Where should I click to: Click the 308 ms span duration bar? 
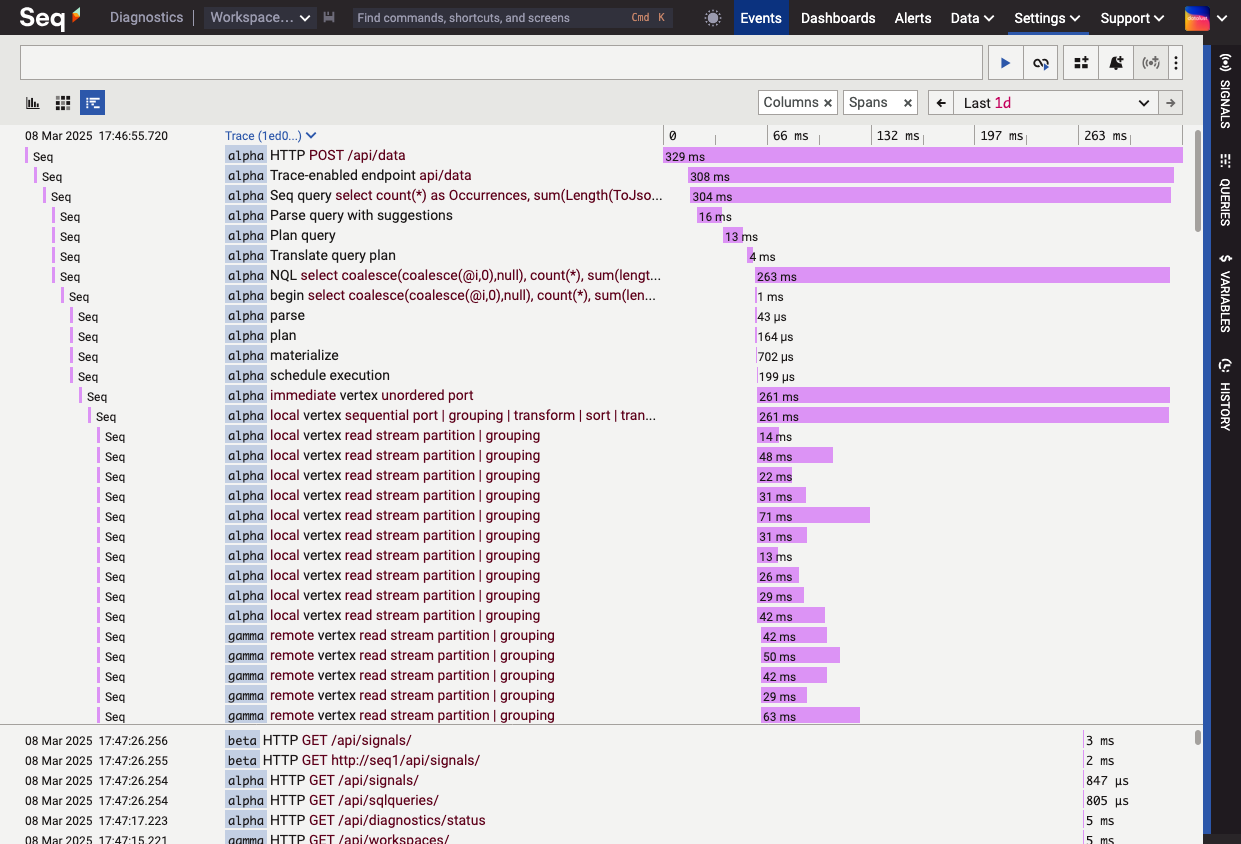(931, 176)
